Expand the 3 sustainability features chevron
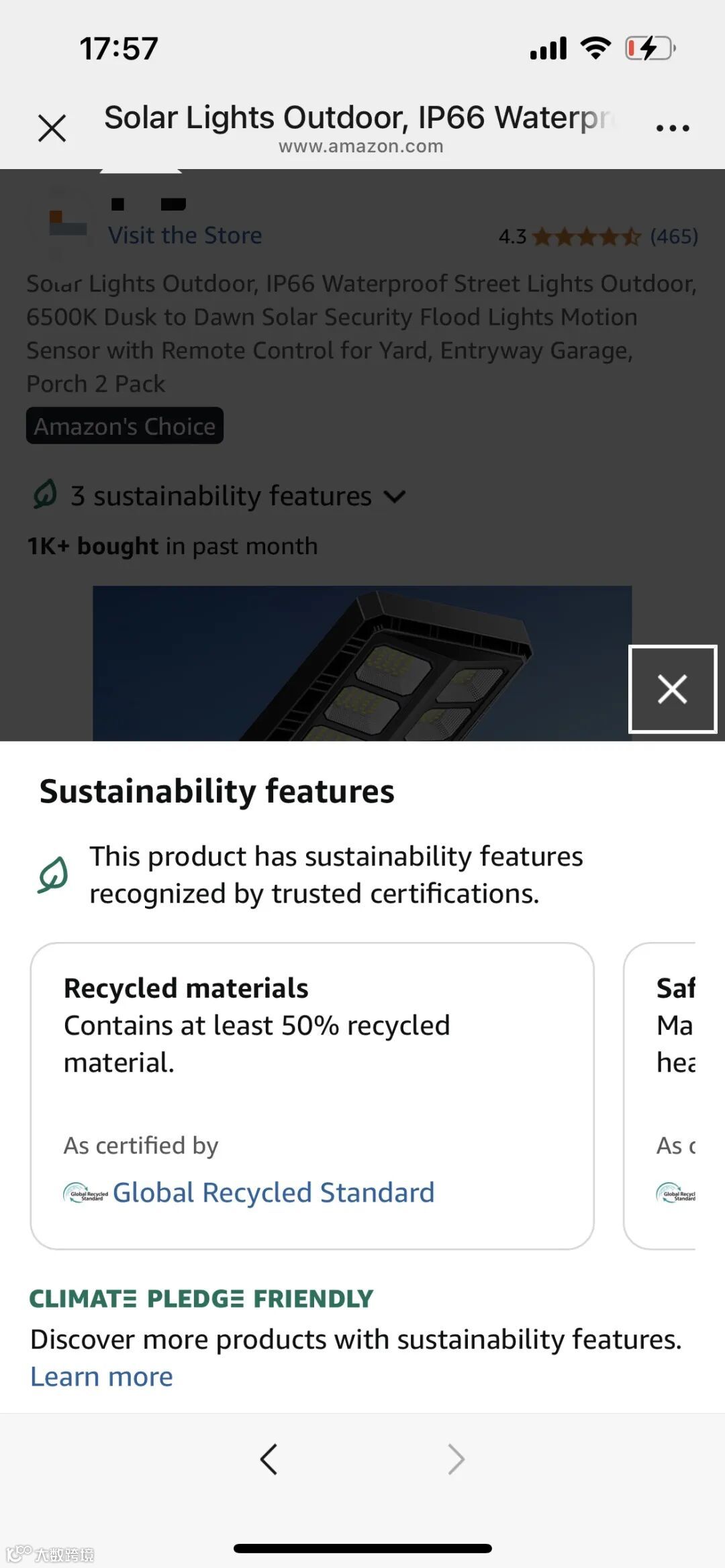 coord(395,496)
